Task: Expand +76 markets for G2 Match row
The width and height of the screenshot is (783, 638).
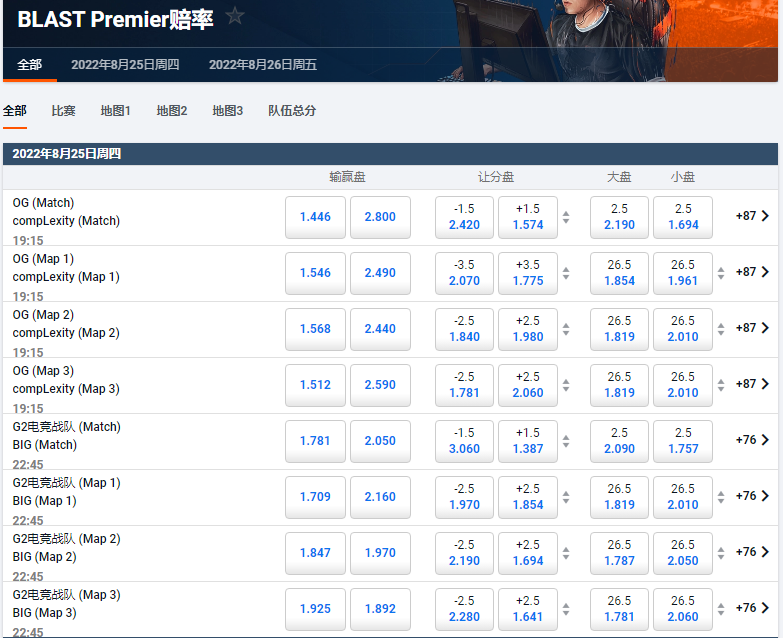Action: 752,440
